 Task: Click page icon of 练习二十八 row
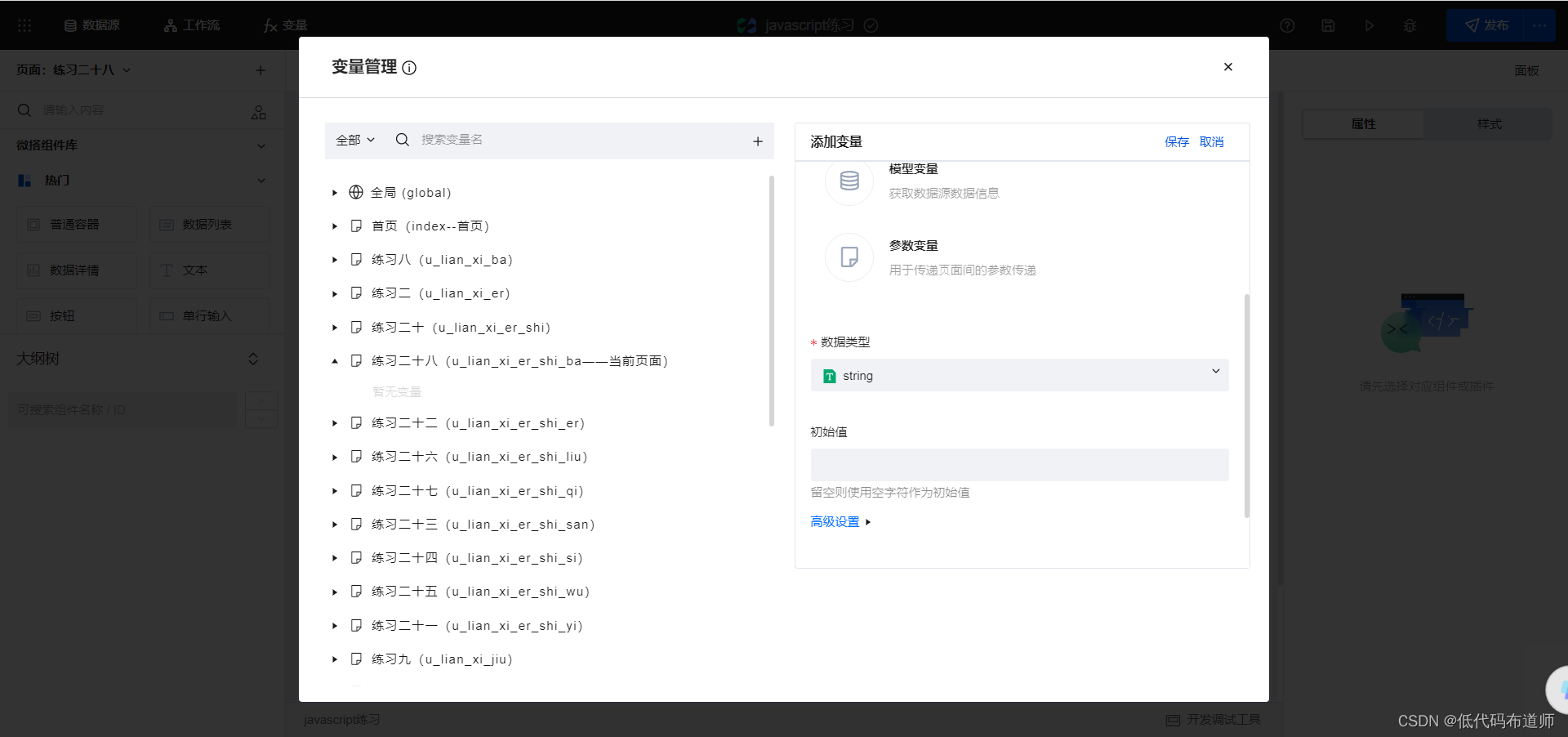356,361
